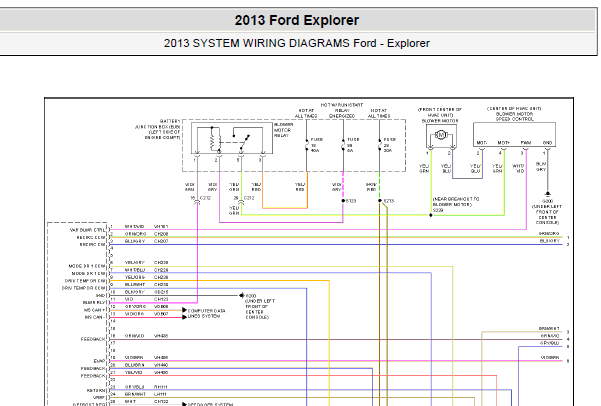Click the '(FRONT CENTER OF HVAC UNIT) BLOWER MOTOR' label
The image size is (601, 406).
pyautogui.click(x=440, y=115)
